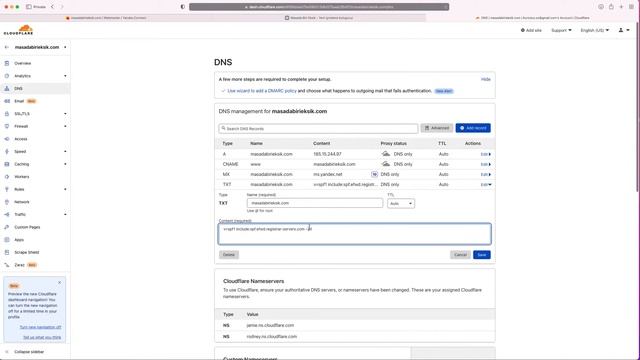Open the Speed lightning icon
Image resolution: width=640 pixels, height=360 pixels.
[7, 151]
